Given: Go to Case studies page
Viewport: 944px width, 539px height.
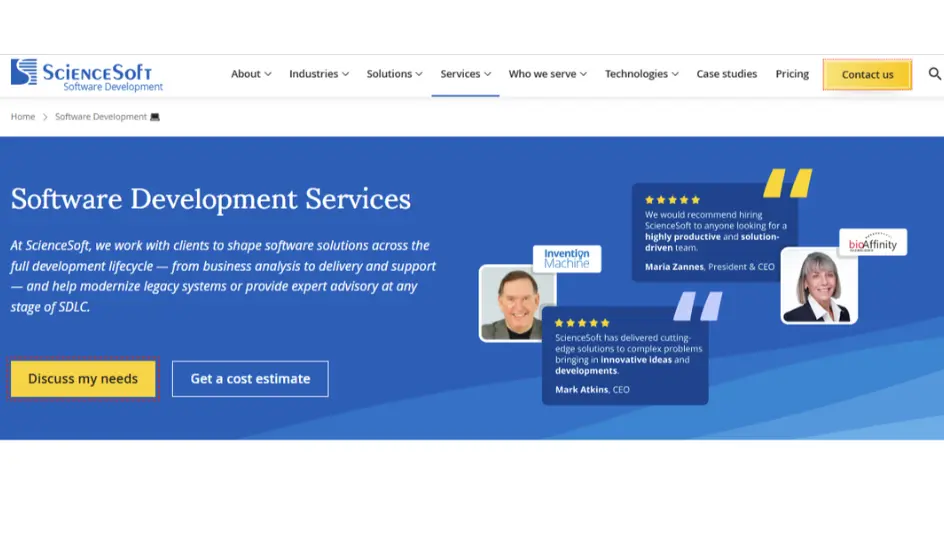Looking at the screenshot, I should [727, 73].
